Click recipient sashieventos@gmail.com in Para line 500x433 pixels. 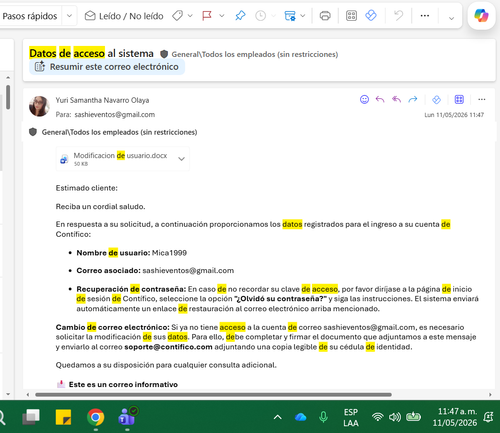pyautogui.click(x=115, y=115)
